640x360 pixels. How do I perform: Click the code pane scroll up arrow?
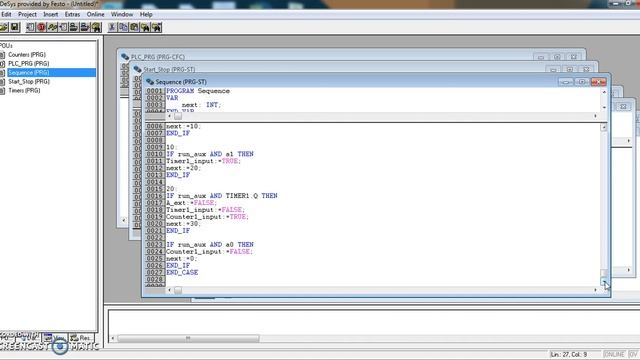[x=604, y=128]
